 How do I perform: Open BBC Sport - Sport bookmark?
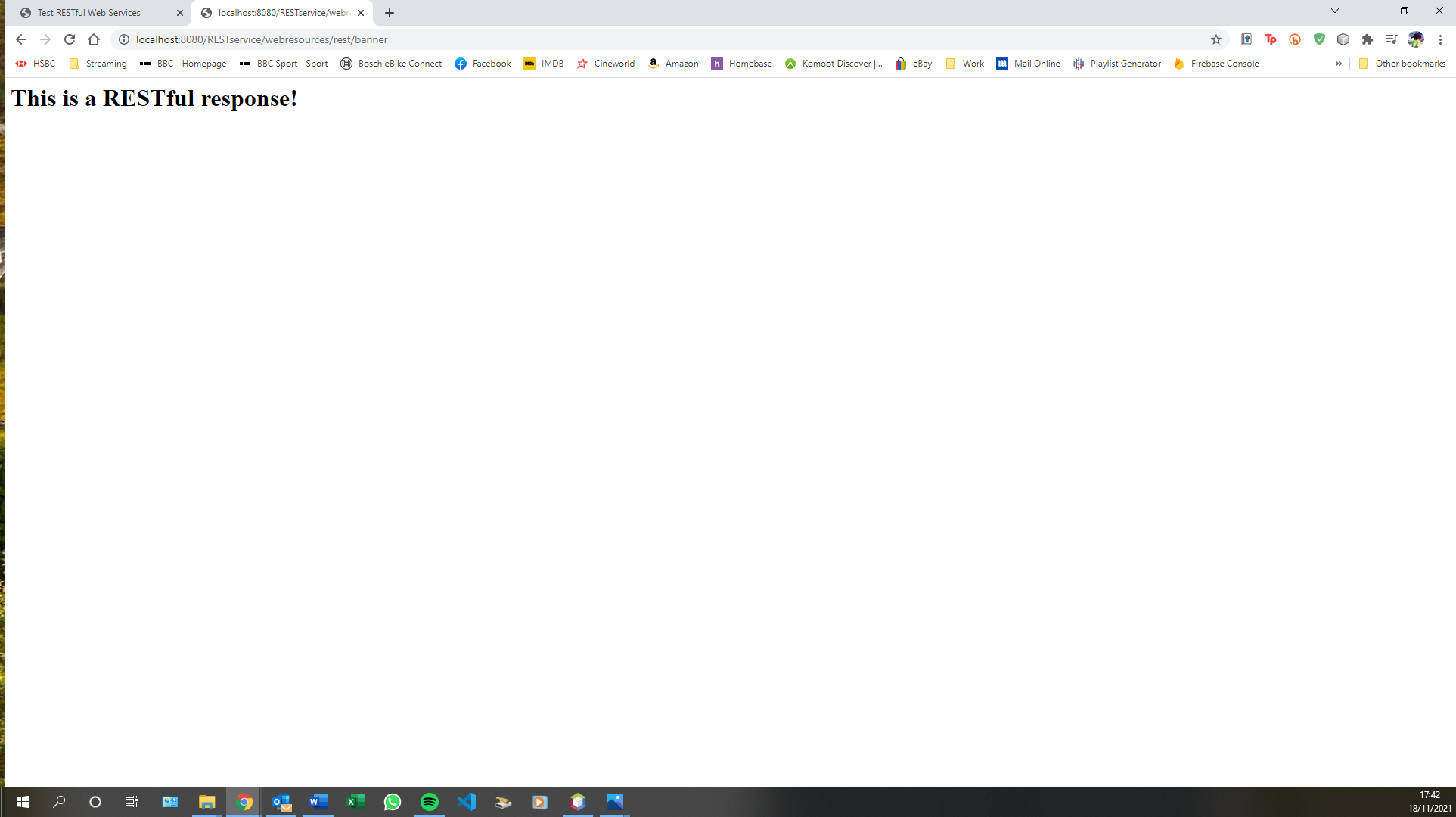coord(283,64)
